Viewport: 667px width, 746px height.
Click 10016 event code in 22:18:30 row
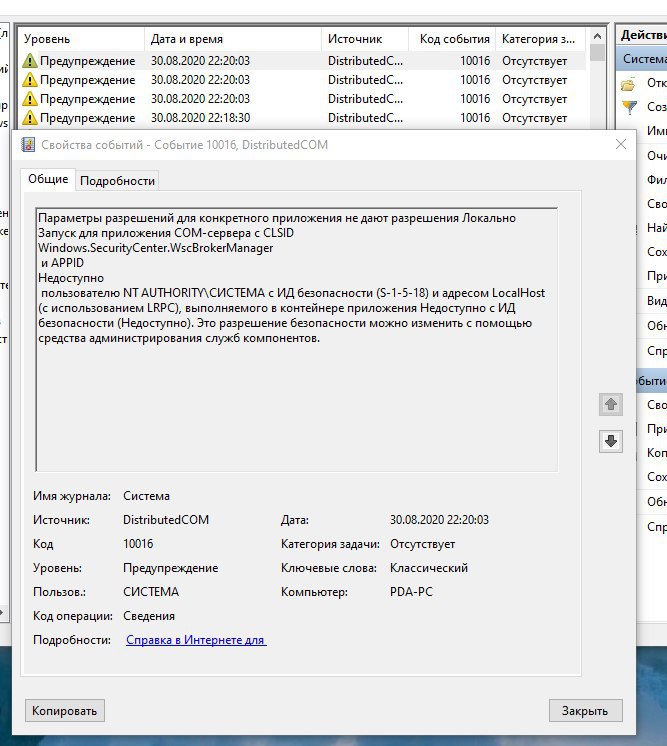pyautogui.click(x=475, y=118)
